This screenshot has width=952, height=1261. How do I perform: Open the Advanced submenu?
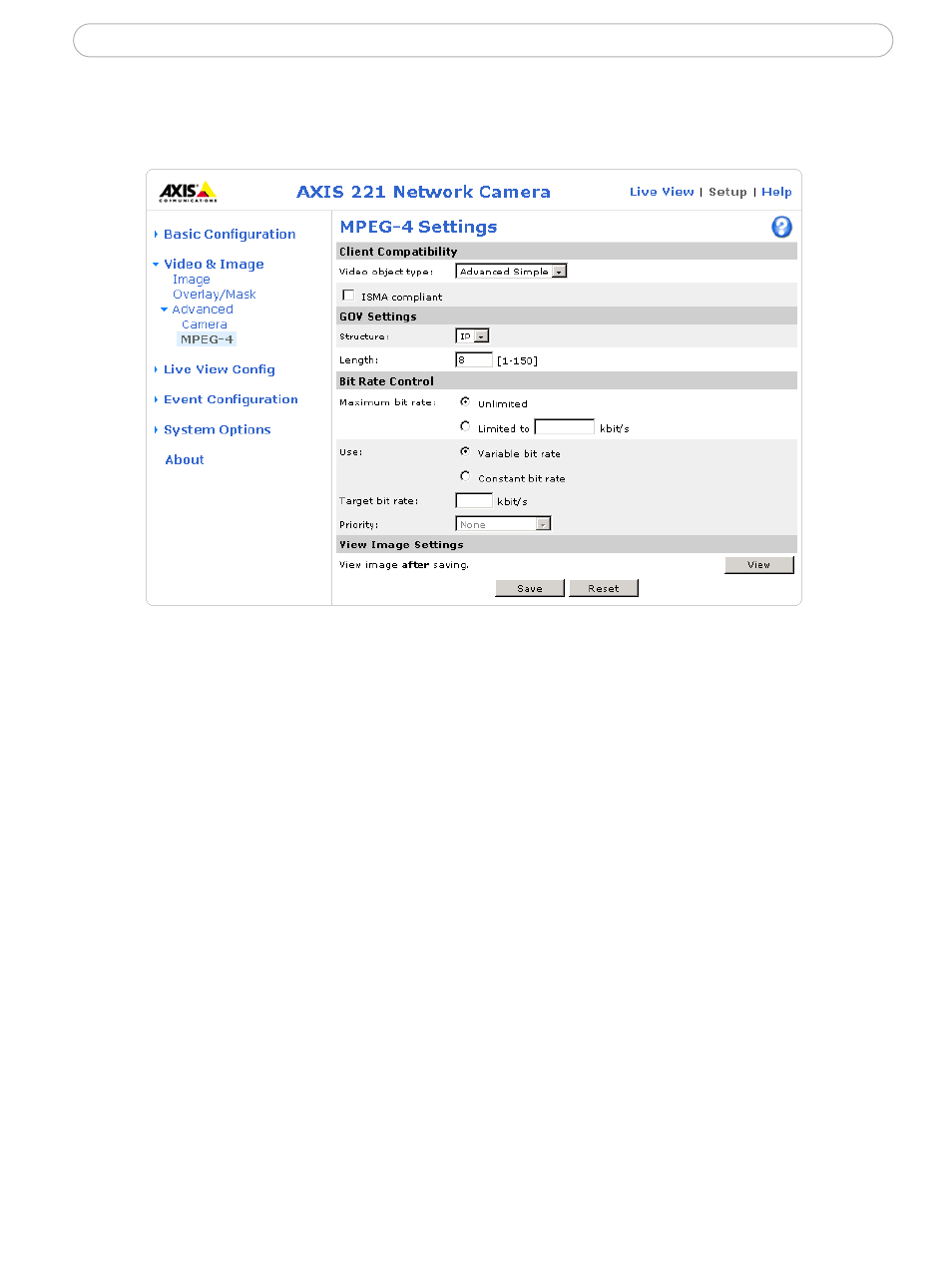coord(203,310)
